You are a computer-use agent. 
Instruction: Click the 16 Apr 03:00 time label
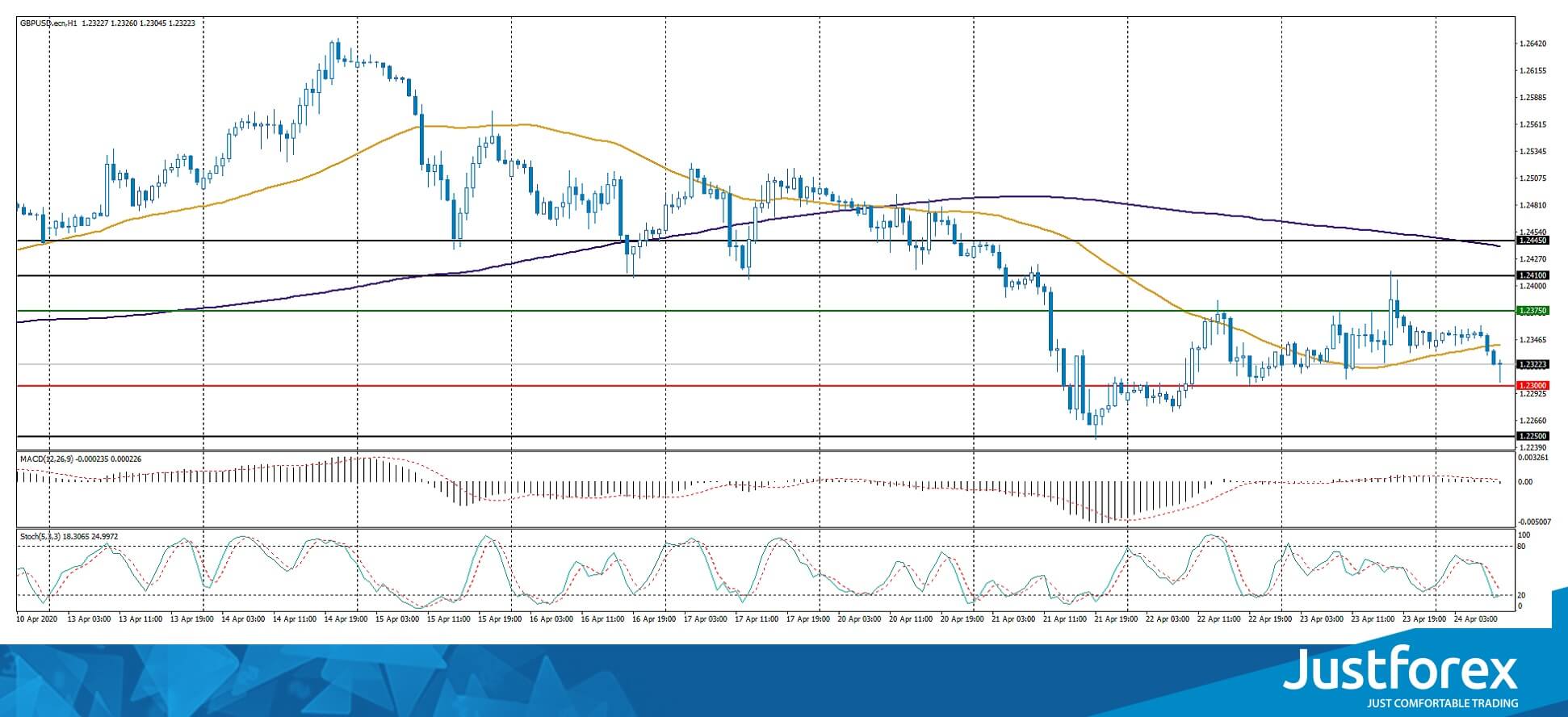tap(551, 618)
